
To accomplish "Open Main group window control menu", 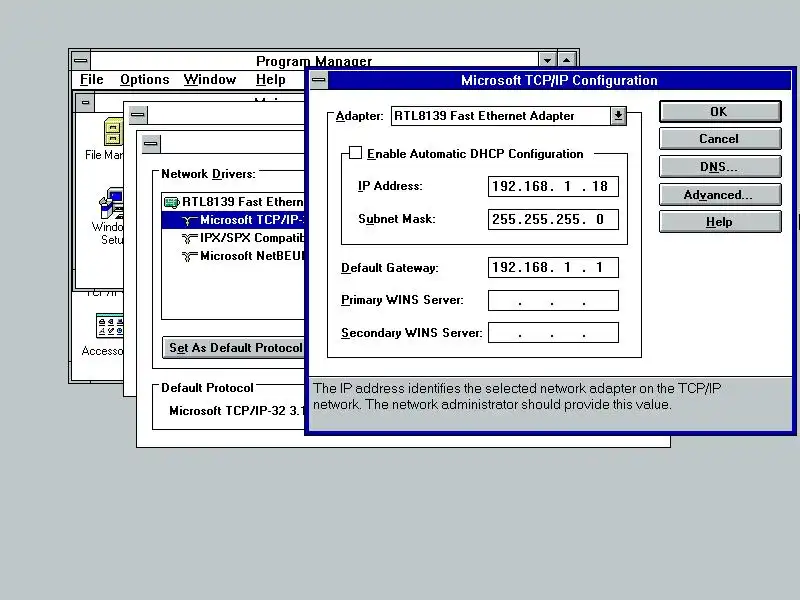I will [85, 103].
